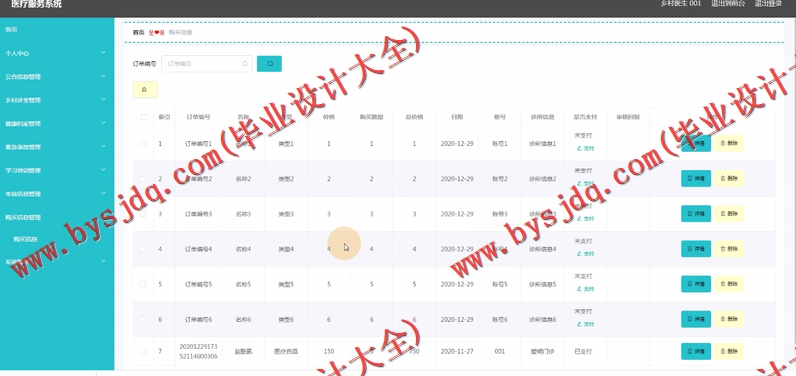
Task: Click 支付 link for 诊所信息1 row
Action: pyautogui.click(x=585, y=149)
